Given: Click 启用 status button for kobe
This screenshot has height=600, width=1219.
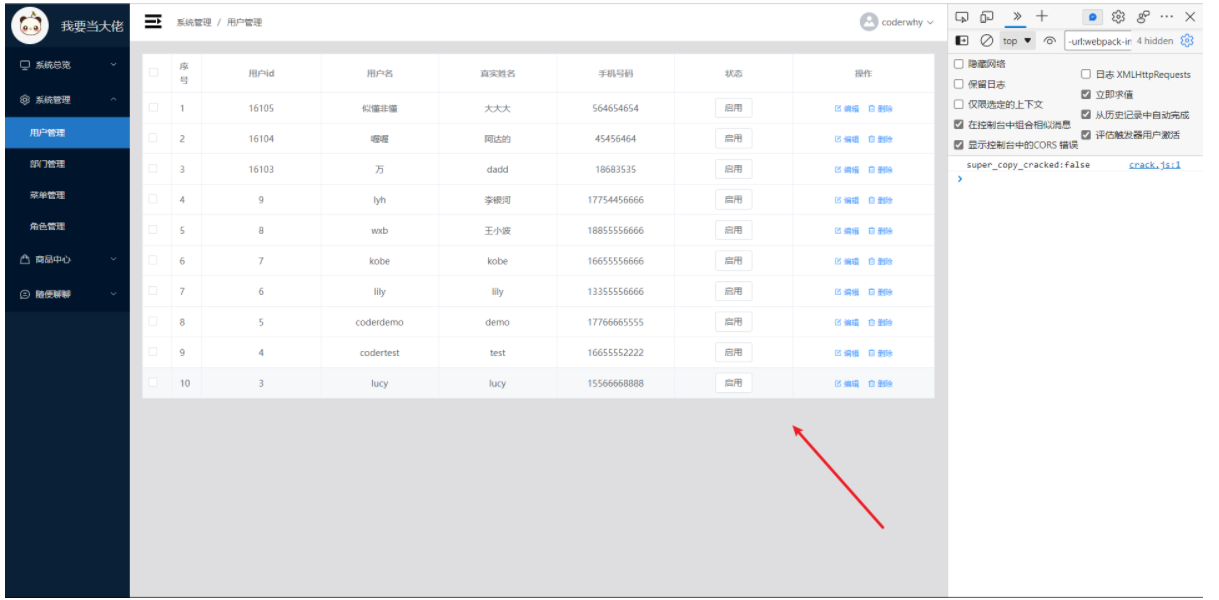Looking at the screenshot, I should (733, 261).
